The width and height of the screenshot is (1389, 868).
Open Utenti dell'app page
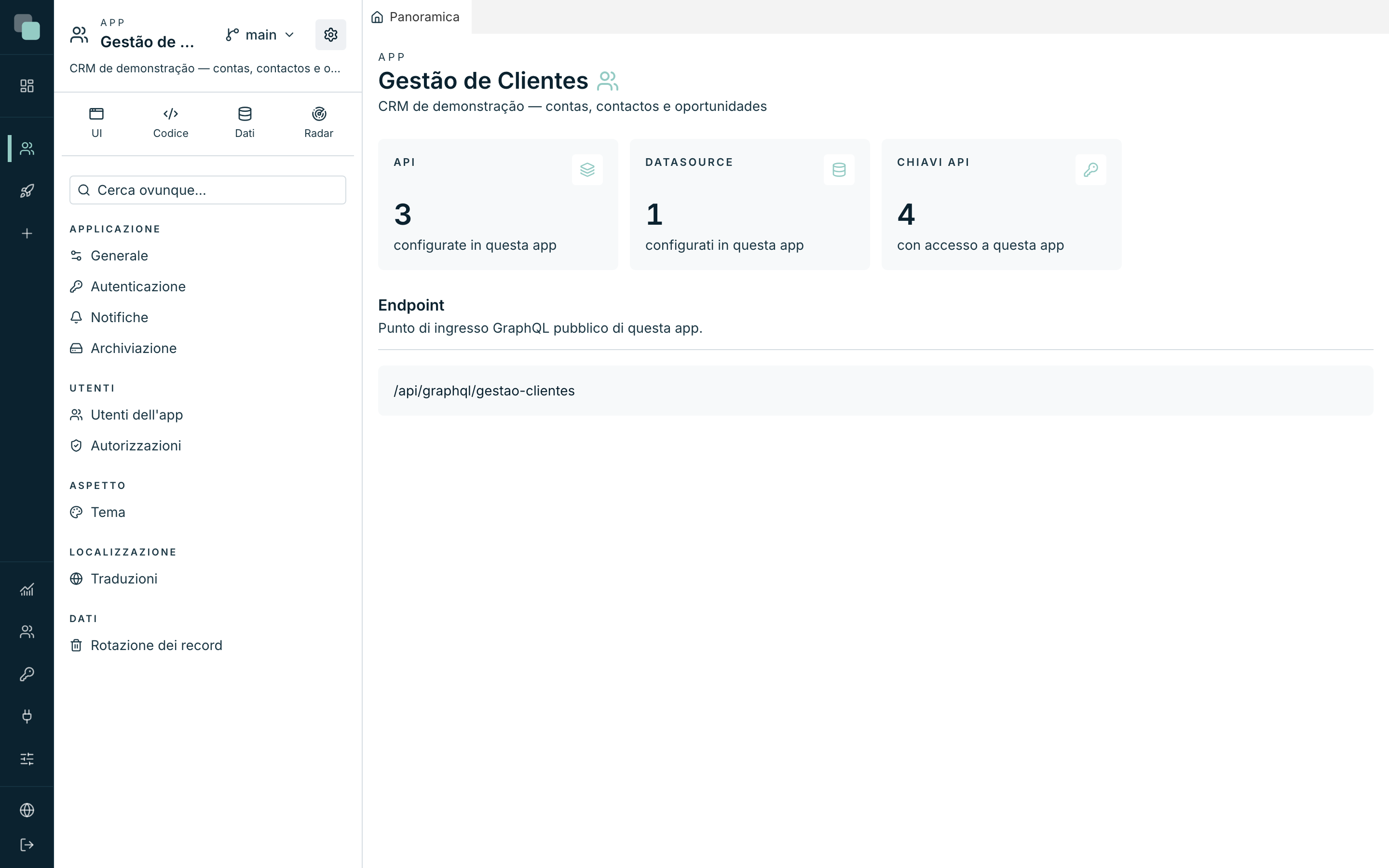pos(208,415)
